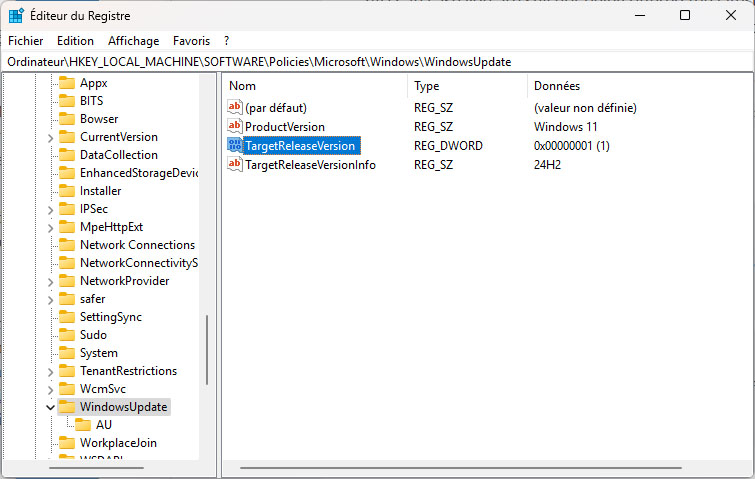755x479 pixels.
Task: Click the IPSec folder icon
Action: [67, 209]
